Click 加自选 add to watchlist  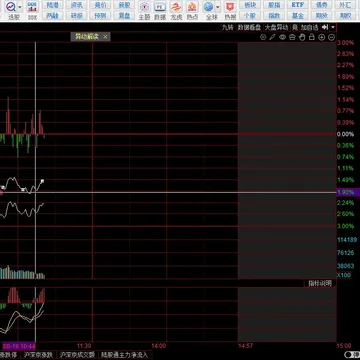310,27
